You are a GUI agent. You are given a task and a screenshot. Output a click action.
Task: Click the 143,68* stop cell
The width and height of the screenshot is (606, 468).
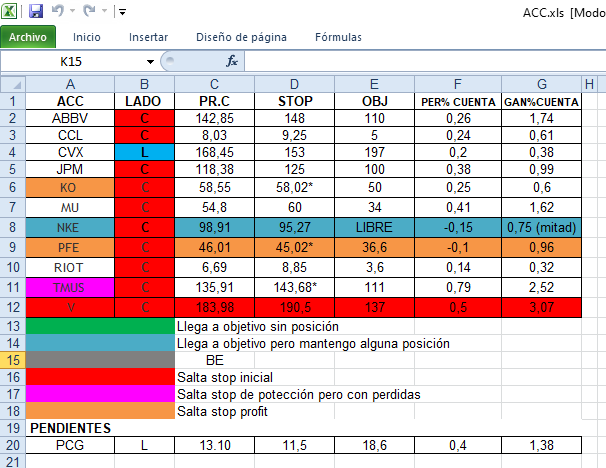pos(294,288)
